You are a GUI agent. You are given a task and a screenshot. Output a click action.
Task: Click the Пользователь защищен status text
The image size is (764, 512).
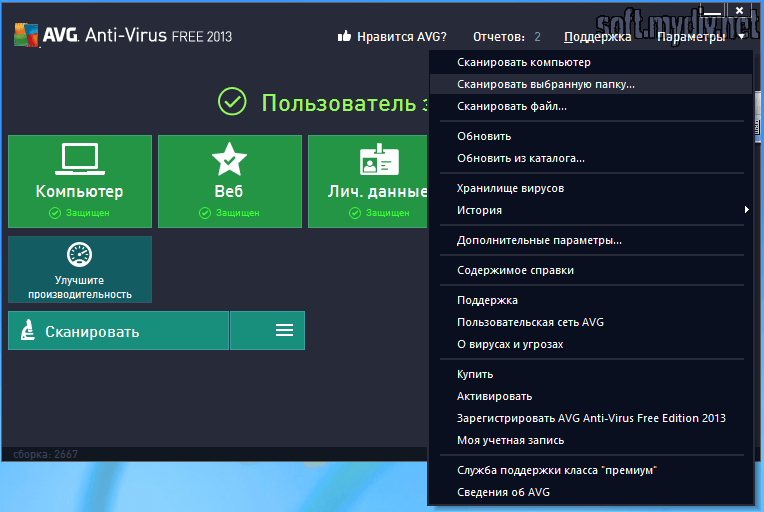pyautogui.click(x=345, y=103)
